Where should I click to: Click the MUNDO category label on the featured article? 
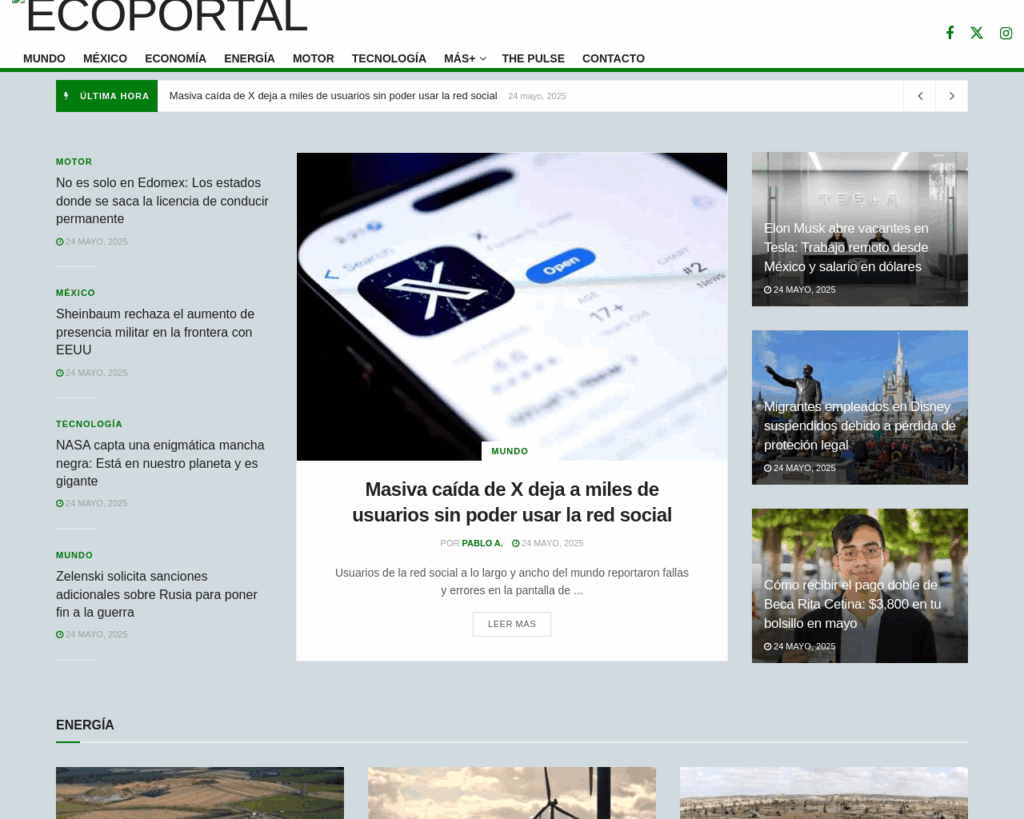(x=509, y=451)
